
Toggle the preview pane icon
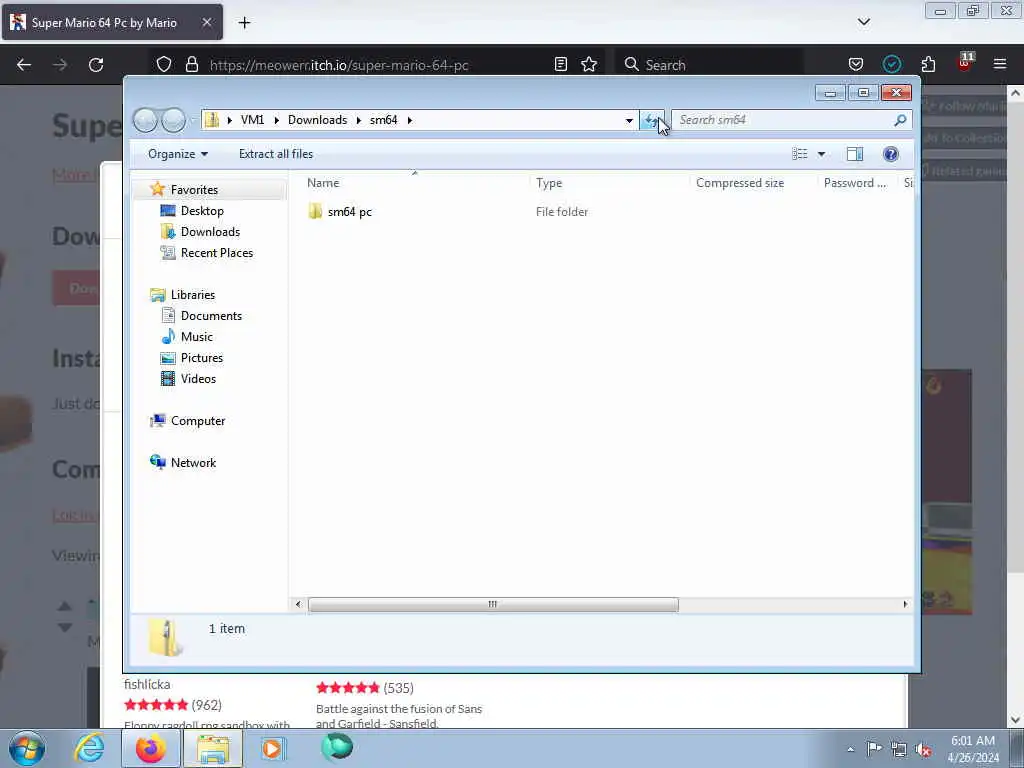tap(855, 154)
